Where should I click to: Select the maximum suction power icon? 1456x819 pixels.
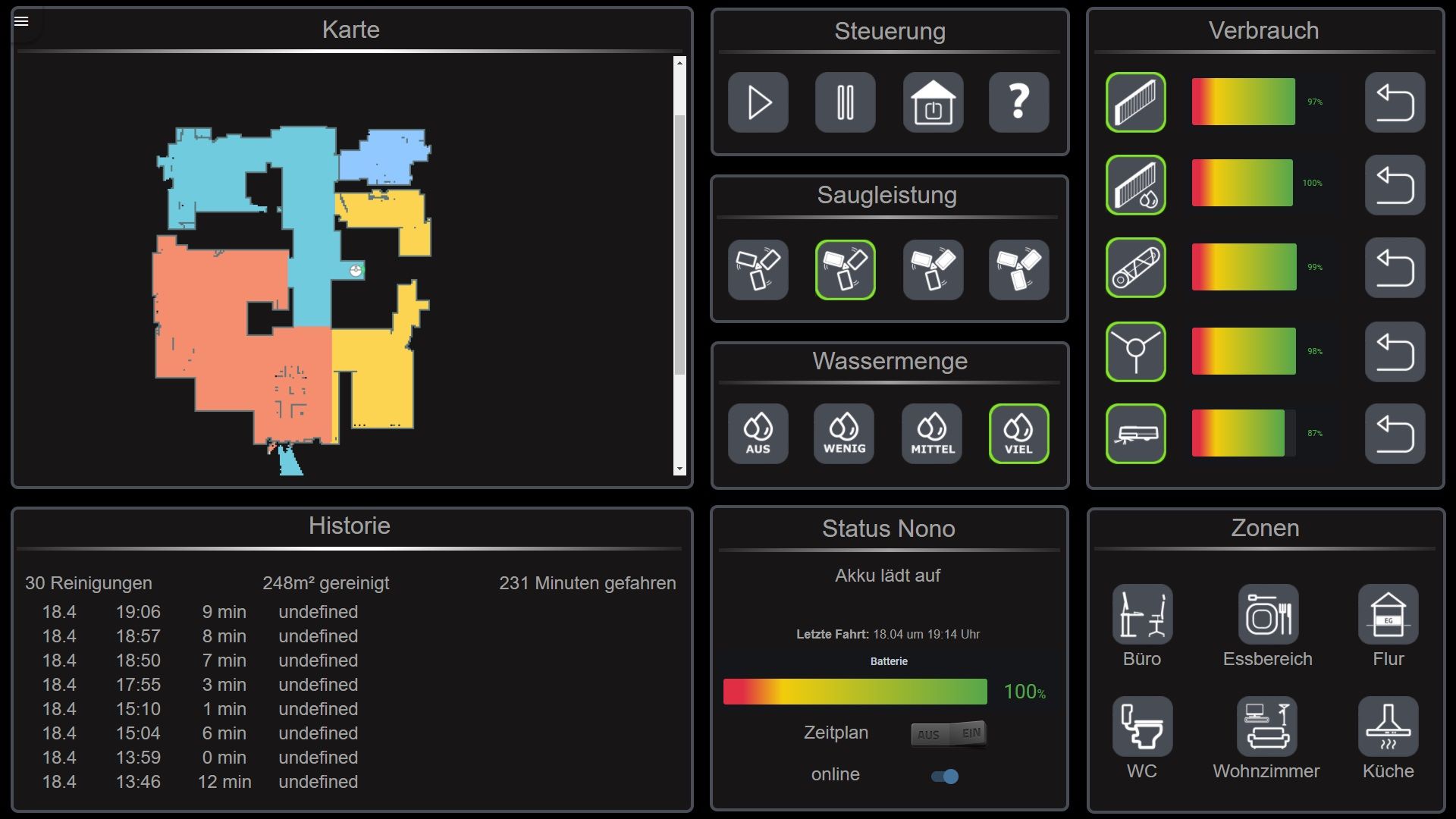pos(1018,270)
